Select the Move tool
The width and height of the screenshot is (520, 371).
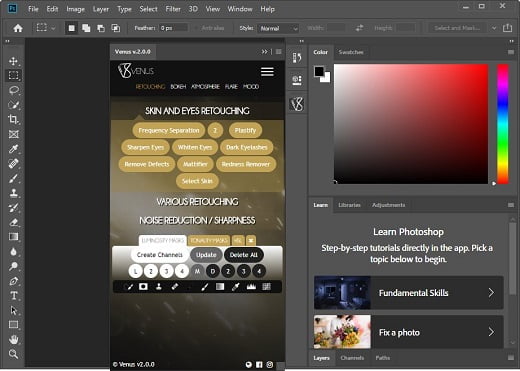pyautogui.click(x=14, y=61)
